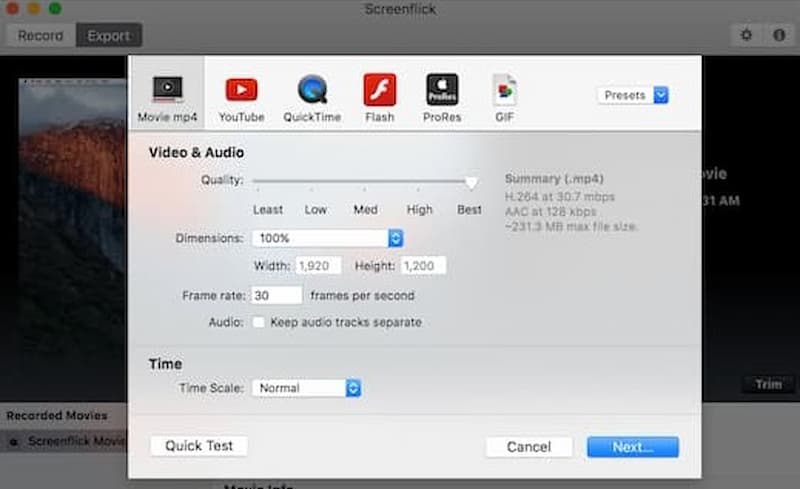
Task: Click the Quality slider handle at Best
Action: [471, 182]
